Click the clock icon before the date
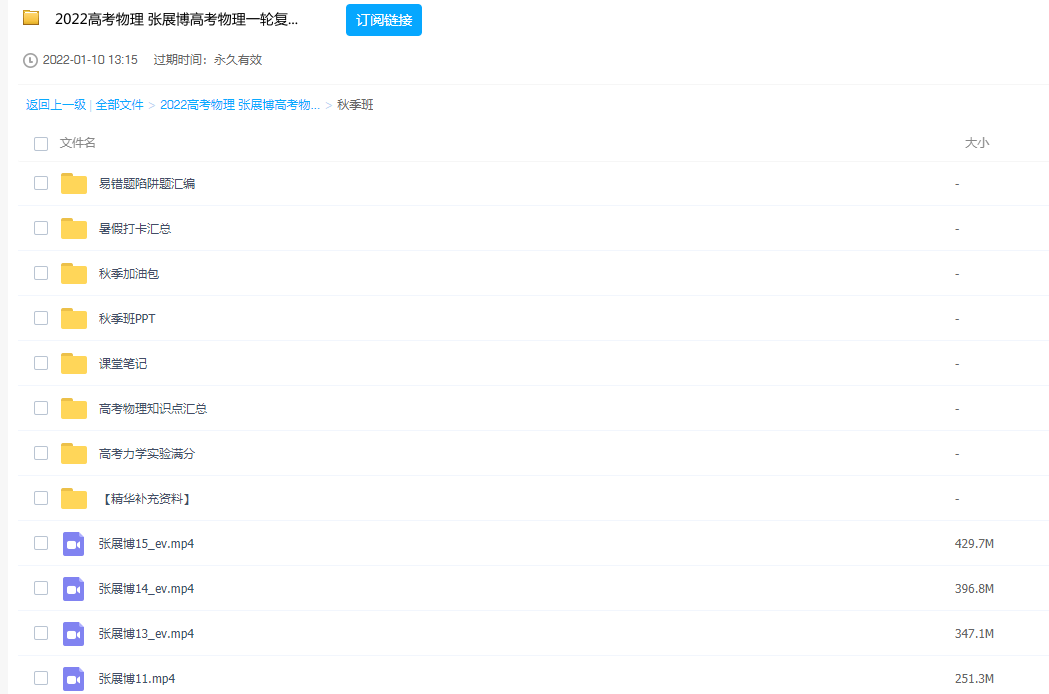 tap(29, 59)
